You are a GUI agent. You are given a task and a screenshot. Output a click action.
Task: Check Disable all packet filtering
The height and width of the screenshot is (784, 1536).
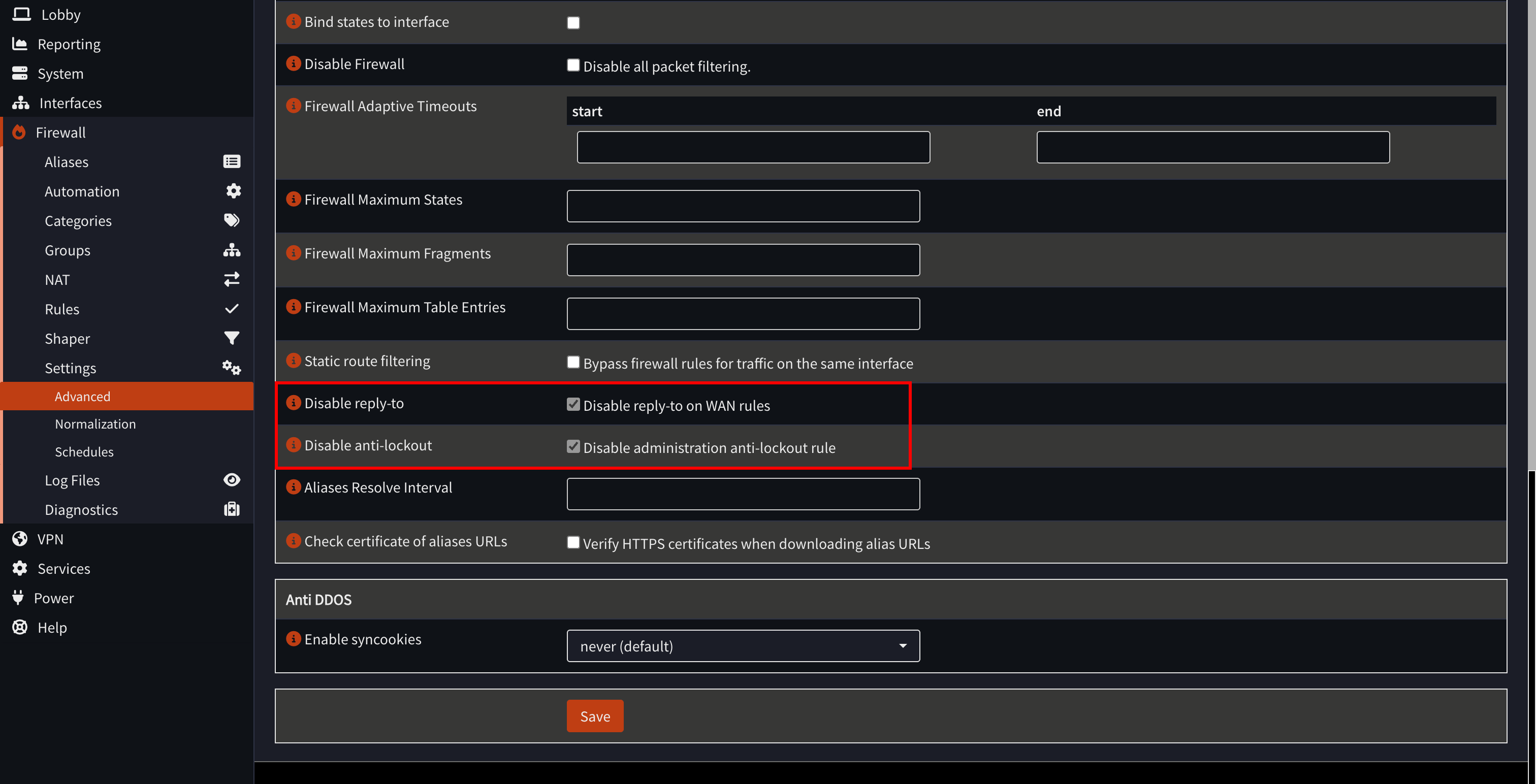click(573, 65)
